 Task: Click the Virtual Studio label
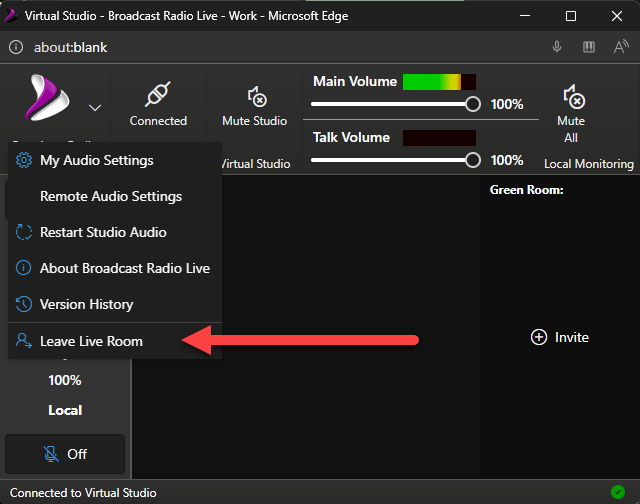(256, 164)
